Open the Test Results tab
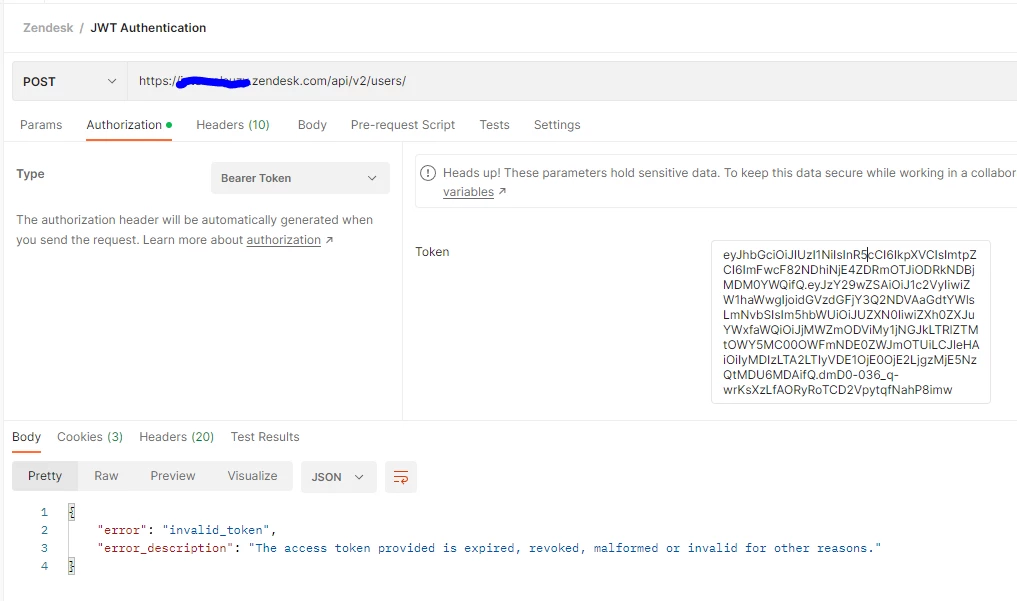This screenshot has width=1017, height=601. tap(265, 437)
